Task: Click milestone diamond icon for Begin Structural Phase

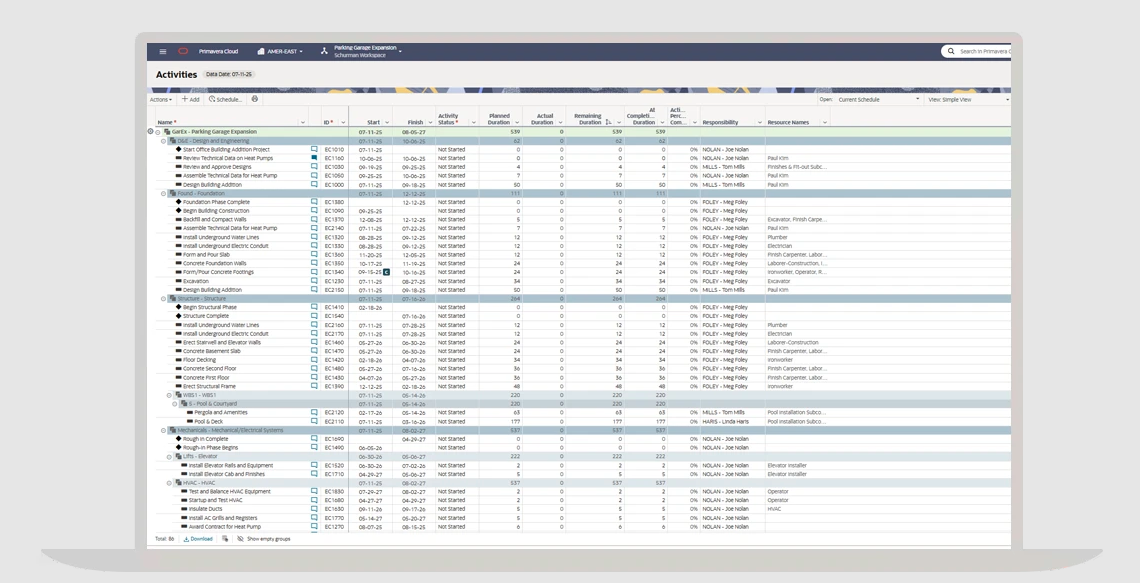Action: [179, 307]
